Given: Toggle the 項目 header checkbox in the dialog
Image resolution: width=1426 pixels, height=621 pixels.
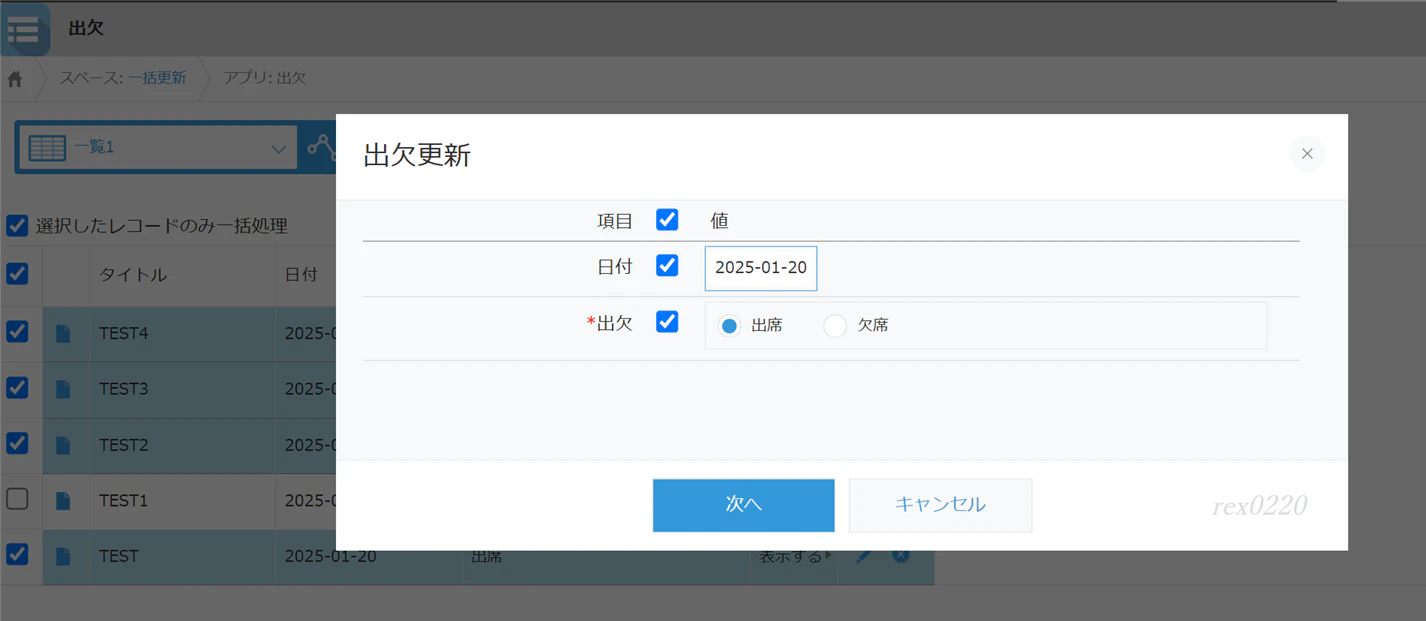Looking at the screenshot, I should click(667, 220).
